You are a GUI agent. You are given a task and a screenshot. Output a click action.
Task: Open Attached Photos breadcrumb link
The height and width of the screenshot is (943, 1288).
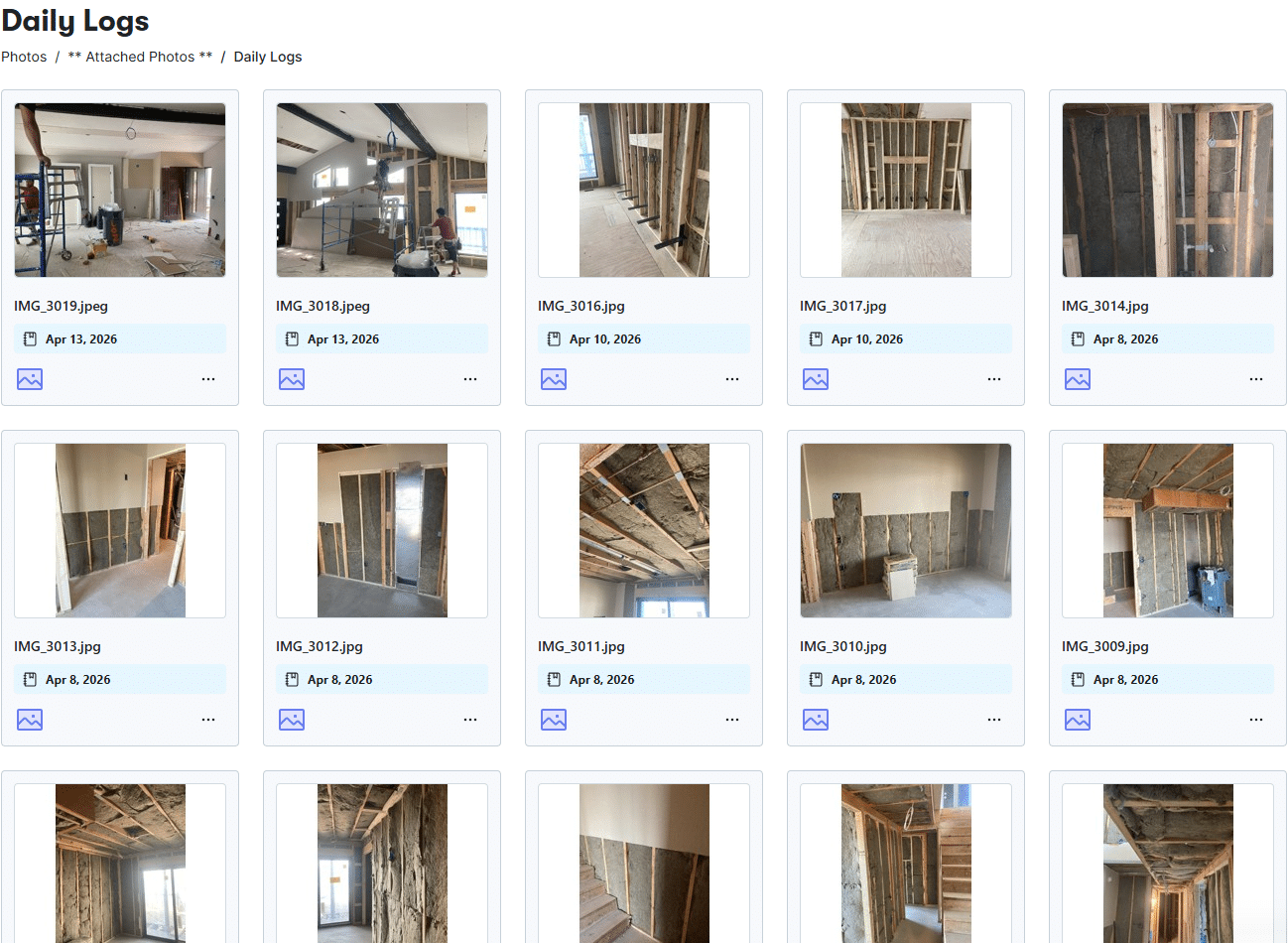[x=140, y=57]
